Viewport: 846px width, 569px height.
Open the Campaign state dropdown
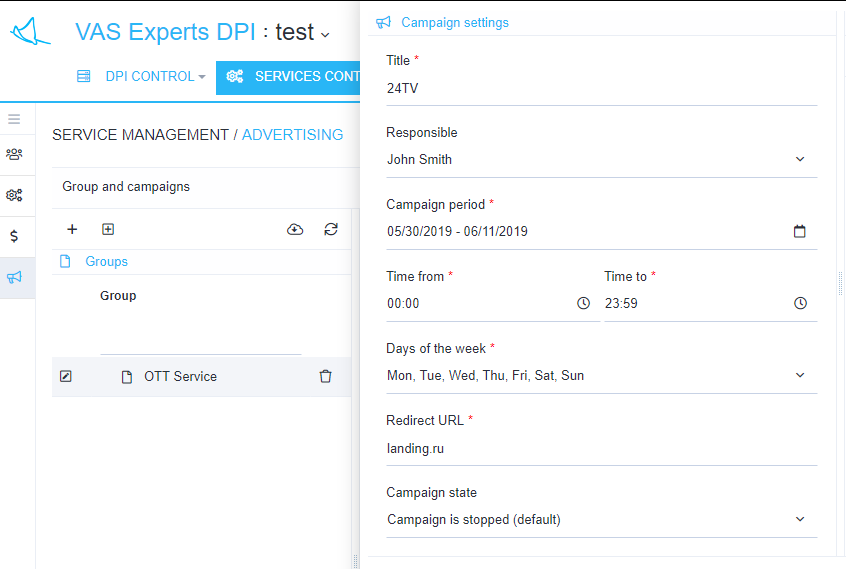800,519
